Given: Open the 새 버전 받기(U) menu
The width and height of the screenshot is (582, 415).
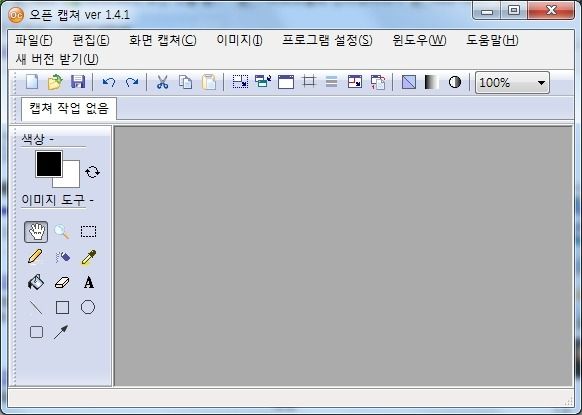Looking at the screenshot, I should tap(57, 59).
